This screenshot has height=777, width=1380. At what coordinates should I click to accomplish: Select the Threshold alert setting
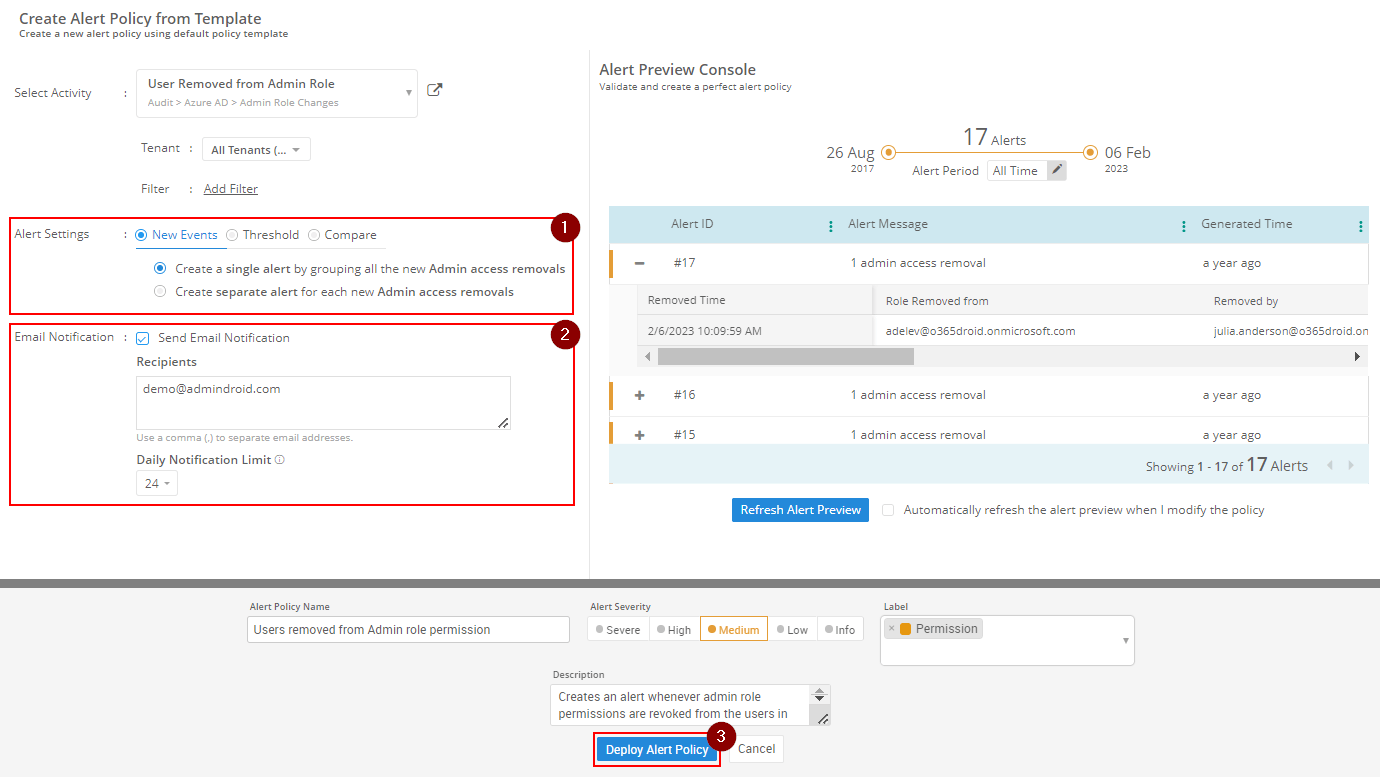[232, 235]
